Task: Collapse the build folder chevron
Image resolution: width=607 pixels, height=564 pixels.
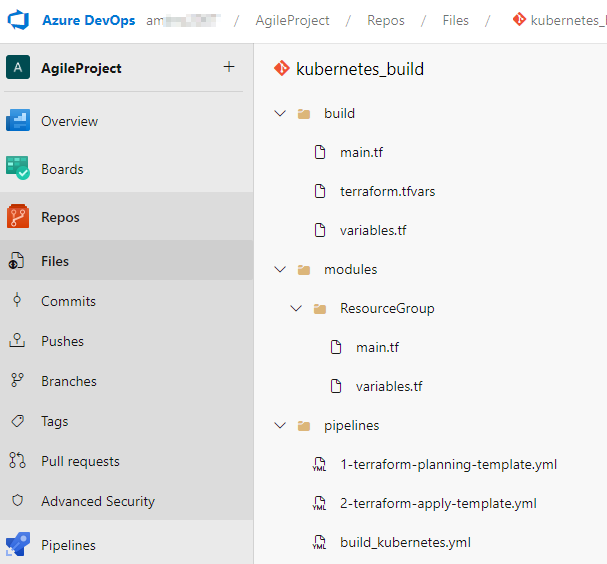Action: [280, 113]
